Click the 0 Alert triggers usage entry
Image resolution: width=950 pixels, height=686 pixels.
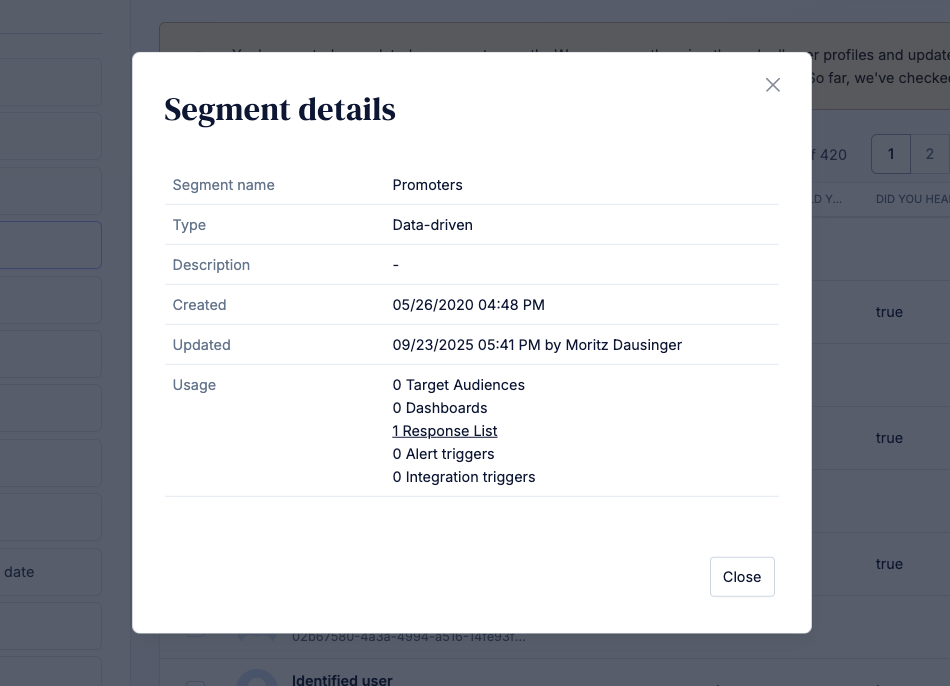(x=443, y=454)
